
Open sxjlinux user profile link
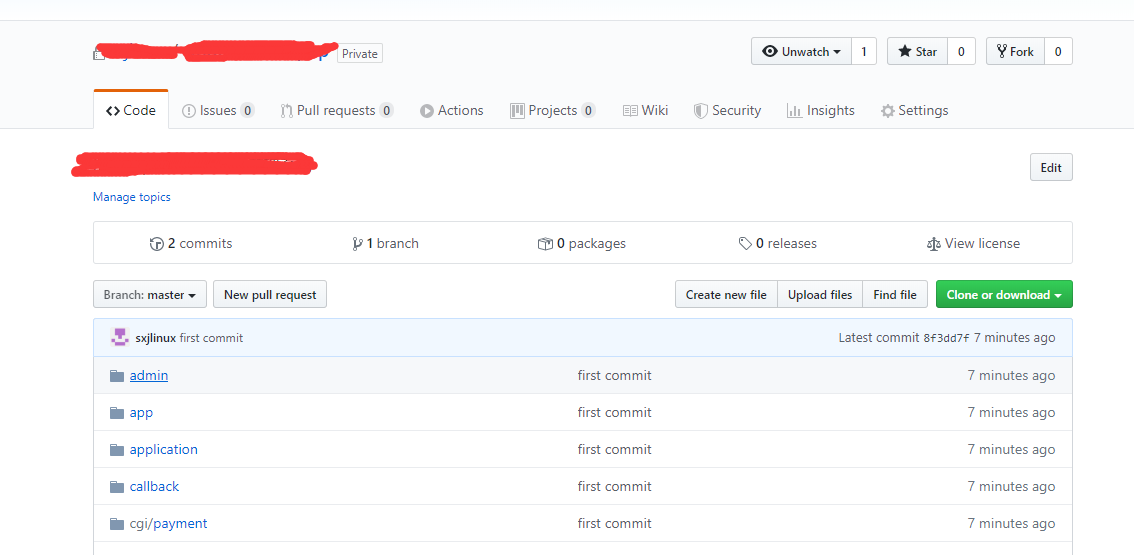pos(155,338)
